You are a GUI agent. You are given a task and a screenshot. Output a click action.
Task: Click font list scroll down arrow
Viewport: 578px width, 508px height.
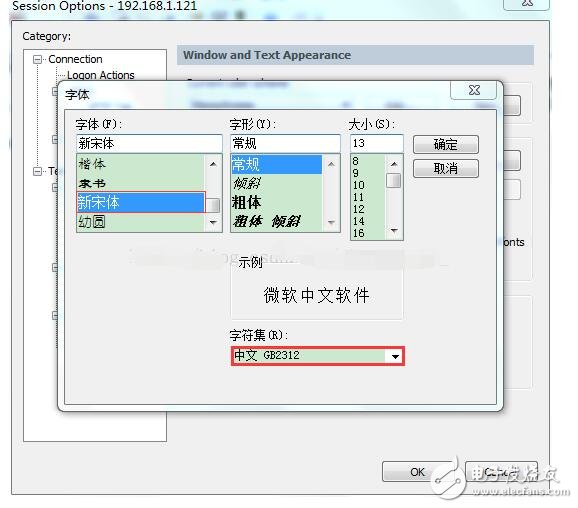coord(213,222)
